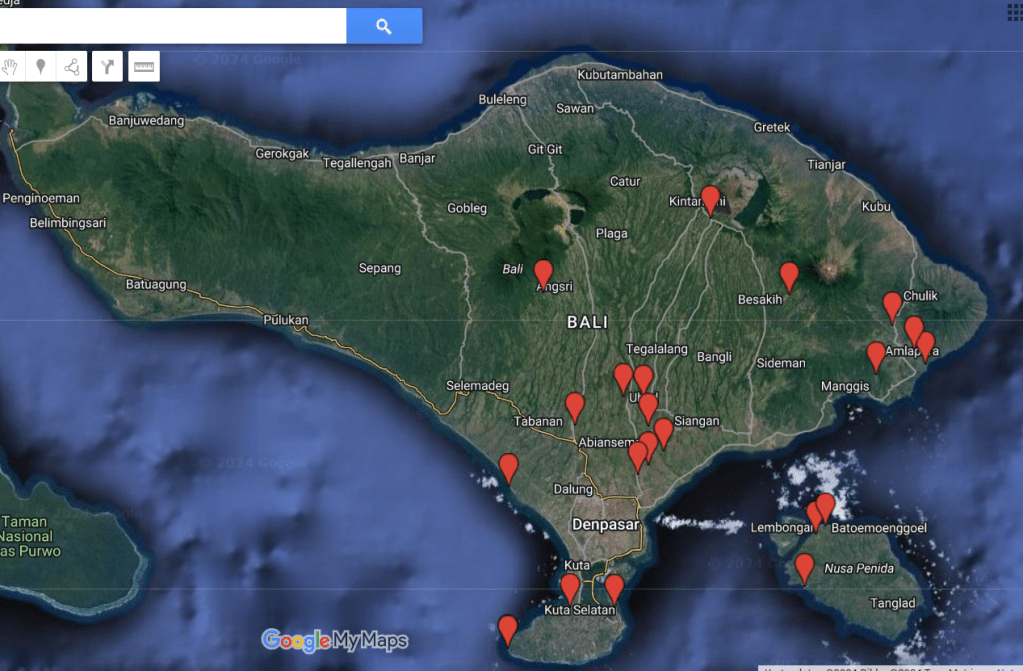1023x671 pixels.
Task: Open the add directions tool
Action: [x=107, y=67]
